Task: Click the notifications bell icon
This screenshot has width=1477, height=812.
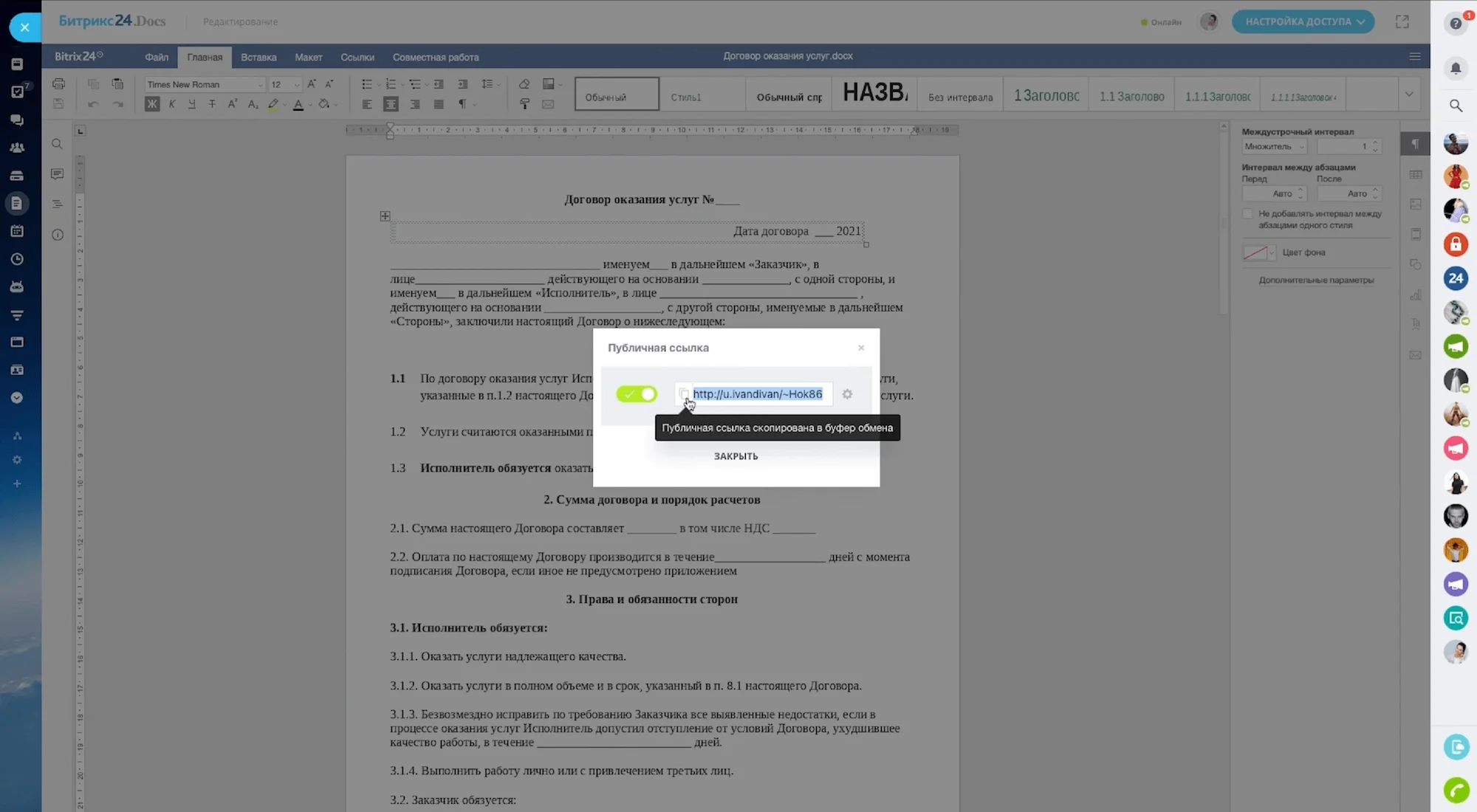Action: click(1456, 68)
